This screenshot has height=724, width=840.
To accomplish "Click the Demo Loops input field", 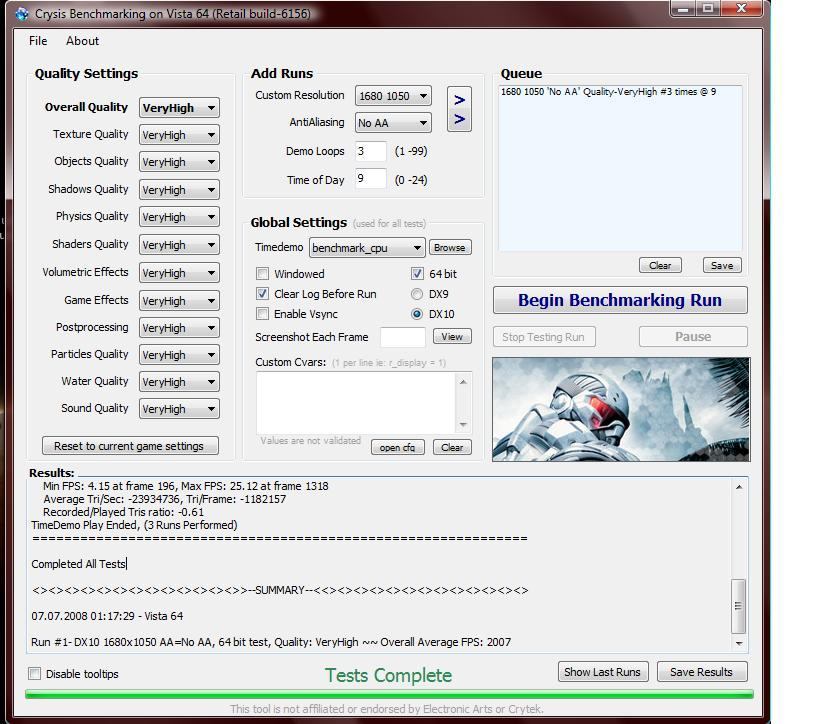I will point(371,151).
